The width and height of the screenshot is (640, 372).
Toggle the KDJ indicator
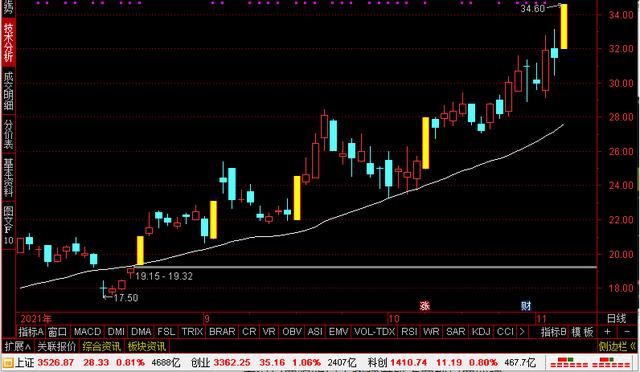pos(481,332)
